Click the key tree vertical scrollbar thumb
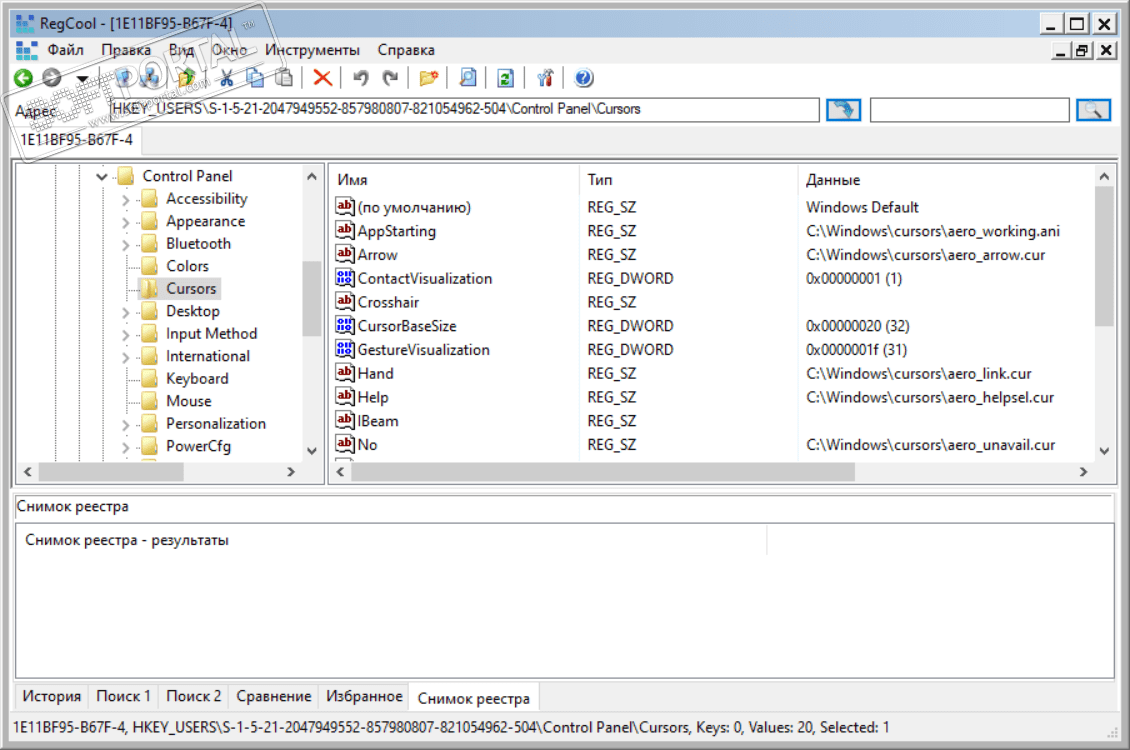This screenshot has width=1130, height=750. 311,298
